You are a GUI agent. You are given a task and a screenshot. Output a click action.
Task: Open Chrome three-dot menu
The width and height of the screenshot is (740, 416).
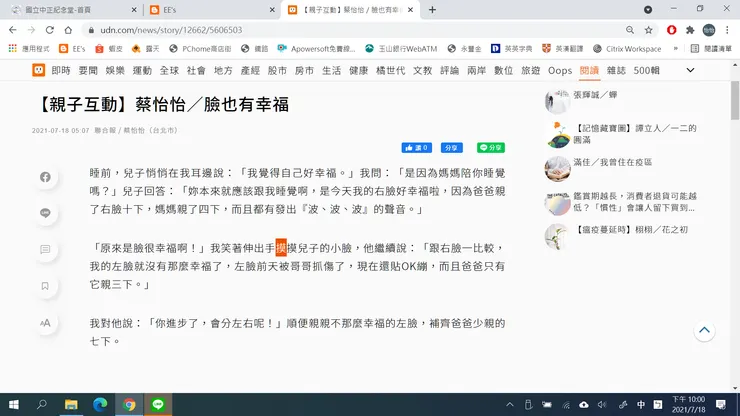pos(727,30)
